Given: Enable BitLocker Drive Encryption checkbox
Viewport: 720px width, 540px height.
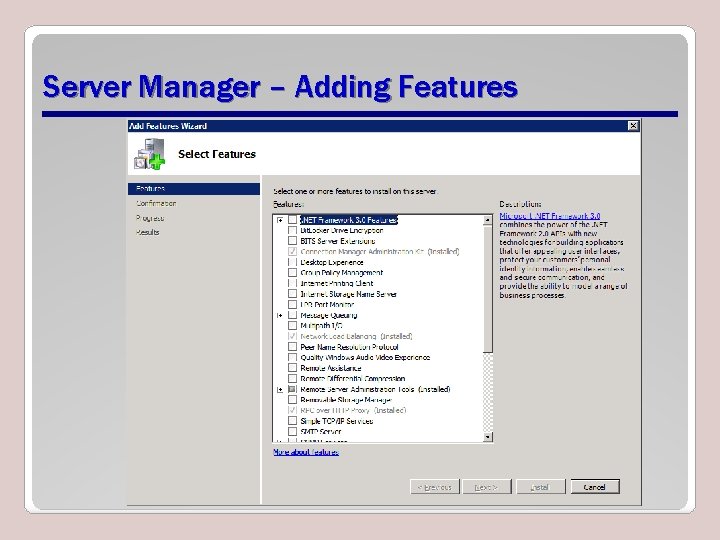Looking at the screenshot, I should coord(292,231).
